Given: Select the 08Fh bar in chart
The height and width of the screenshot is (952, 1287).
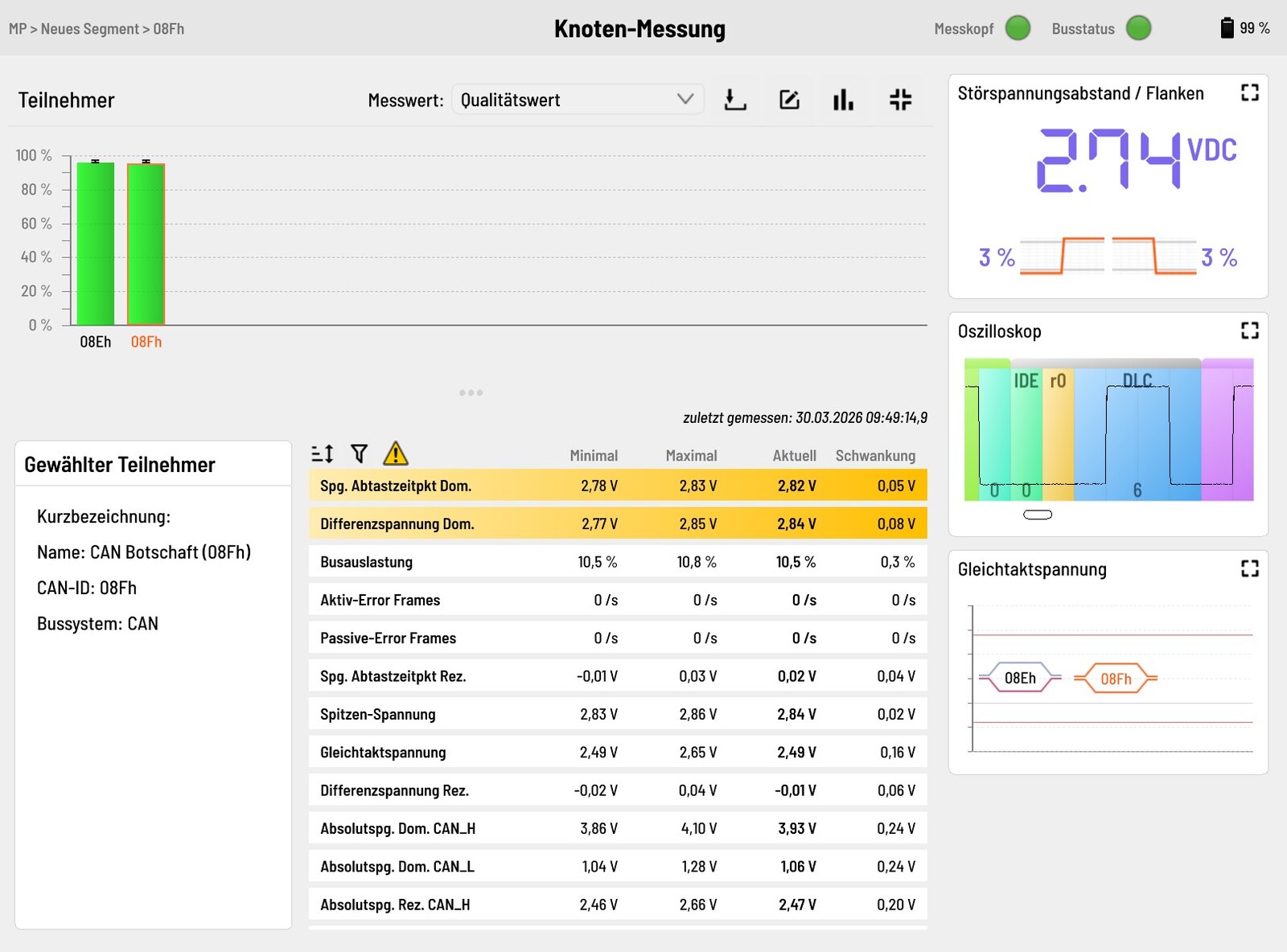Looking at the screenshot, I should [146, 244].
